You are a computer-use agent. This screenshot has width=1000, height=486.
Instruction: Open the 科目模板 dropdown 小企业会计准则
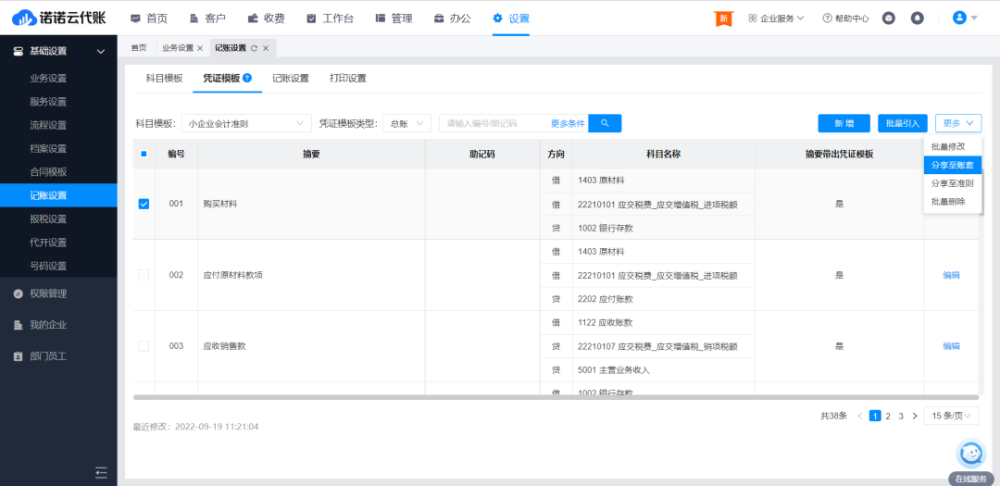coord(245,123)
